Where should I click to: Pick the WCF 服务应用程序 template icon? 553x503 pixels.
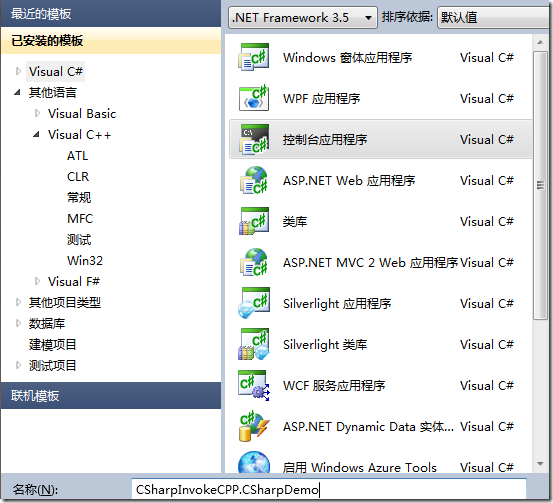tap(254, 385)
